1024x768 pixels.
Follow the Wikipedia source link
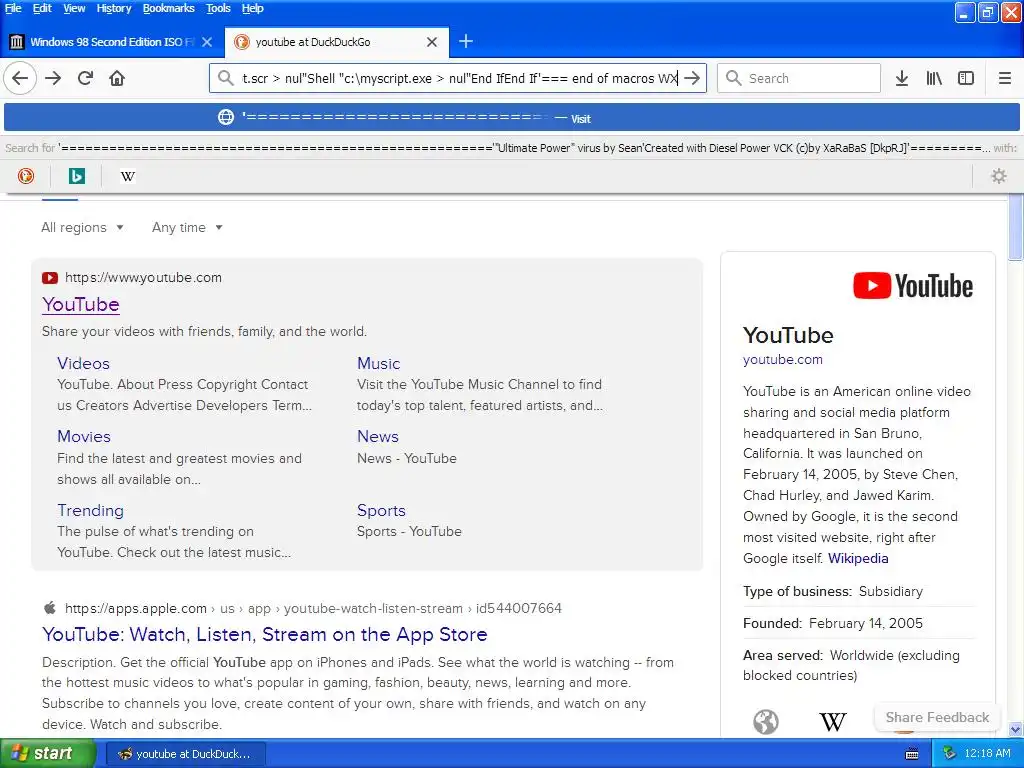858,558
